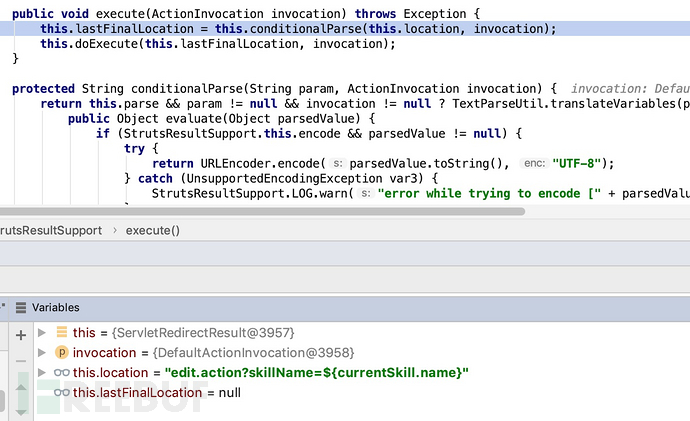Expand the invocation DefaultActionInvocation variable
This screenshot has height=421, width=690.
coord(42,353)
